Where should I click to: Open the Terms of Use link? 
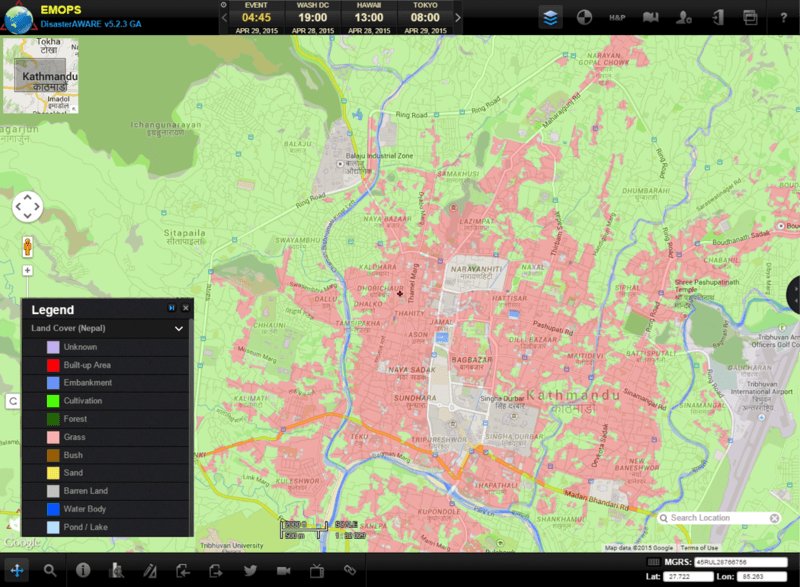pos(699,548)
